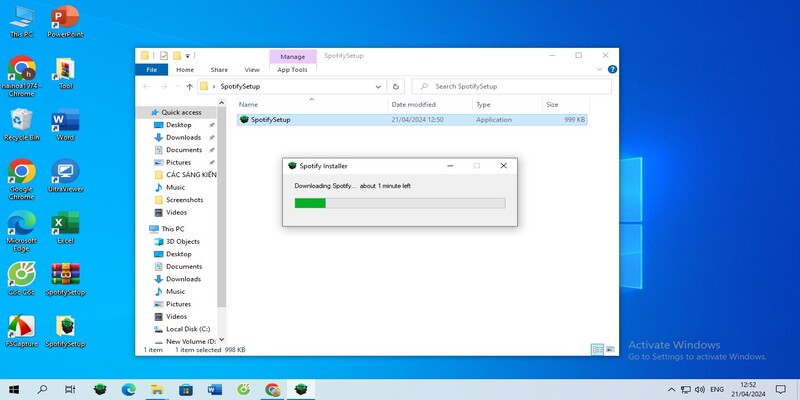Open 3D Objects under This PC
Viewport: 800px width, 400px height.
pyautogui.click(x=183, y=242)
